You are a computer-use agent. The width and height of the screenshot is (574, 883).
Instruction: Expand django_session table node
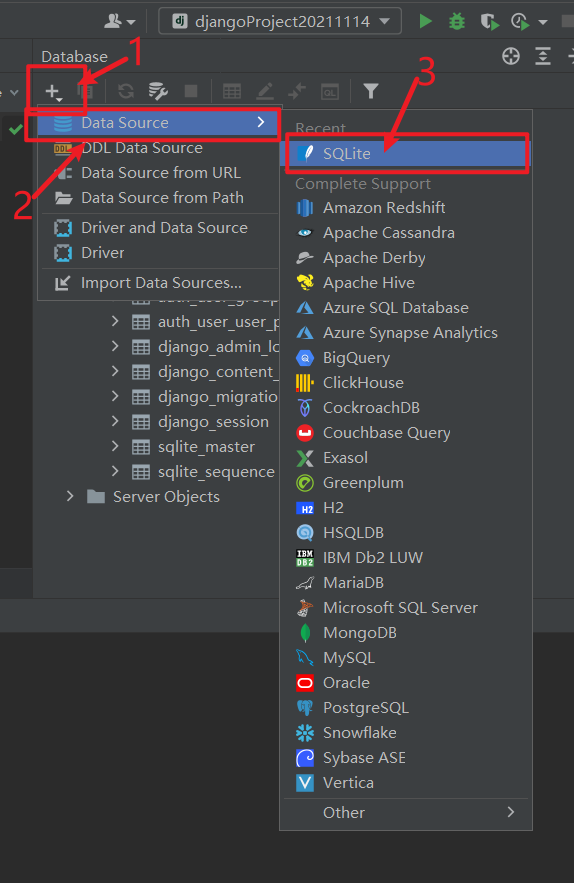coord(115,421)
